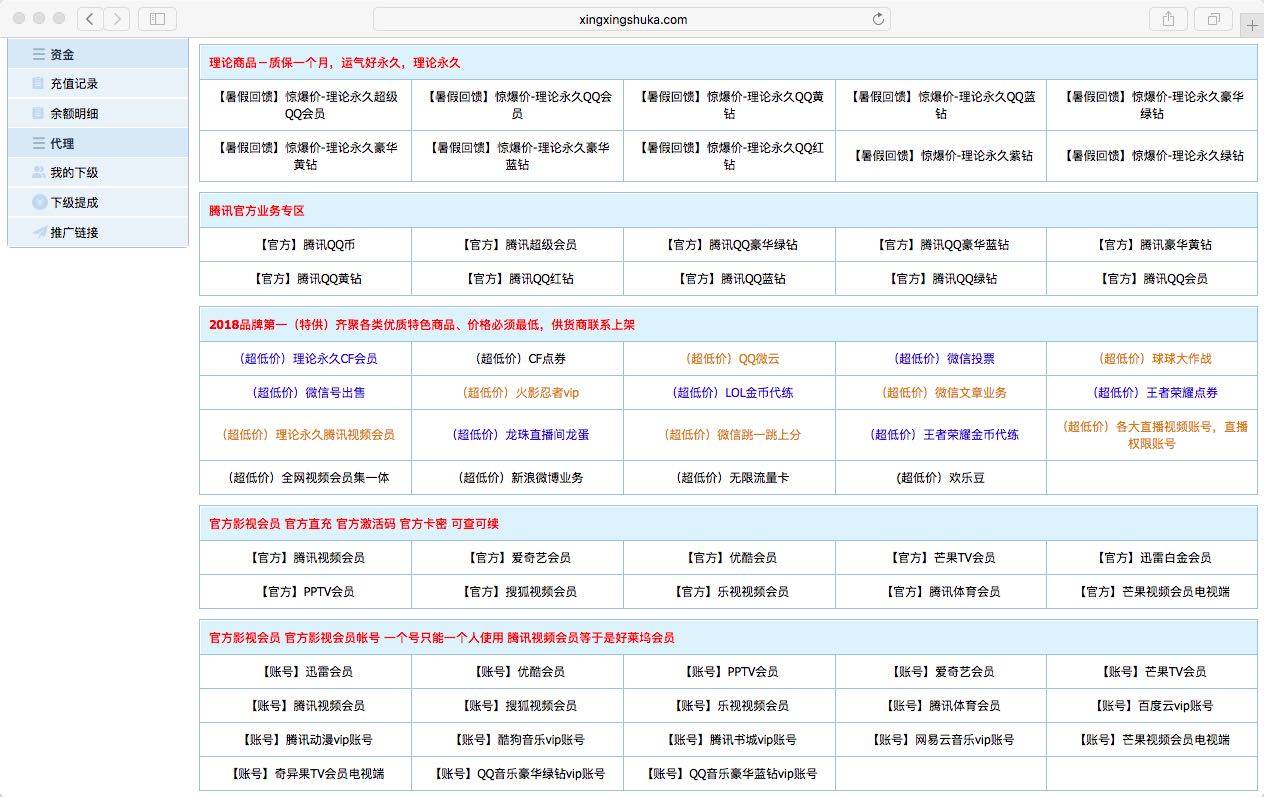
Task: Select 【官方】迅雷白金会员
Action: click(1152, 558)
